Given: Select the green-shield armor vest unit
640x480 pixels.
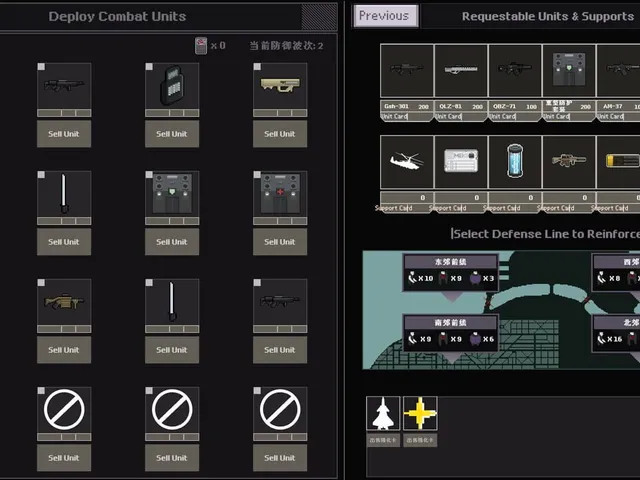Looking at the screenshot, I should click(x=172, y=194).
